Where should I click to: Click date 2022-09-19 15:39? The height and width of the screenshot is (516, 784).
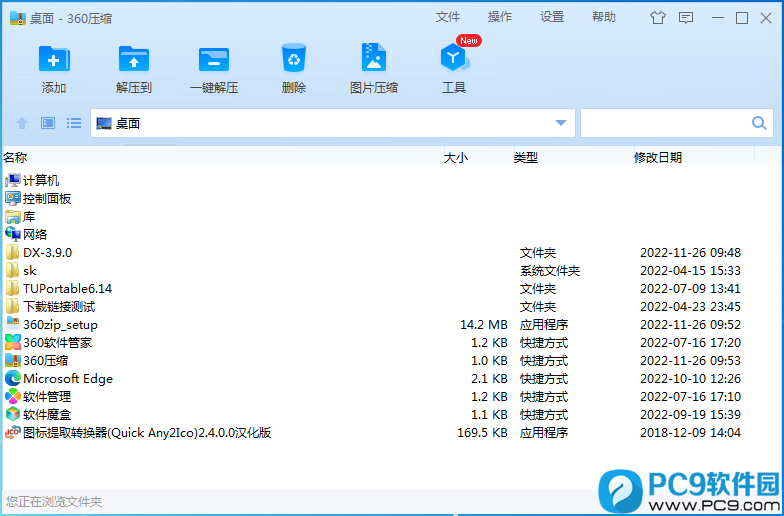690,414
